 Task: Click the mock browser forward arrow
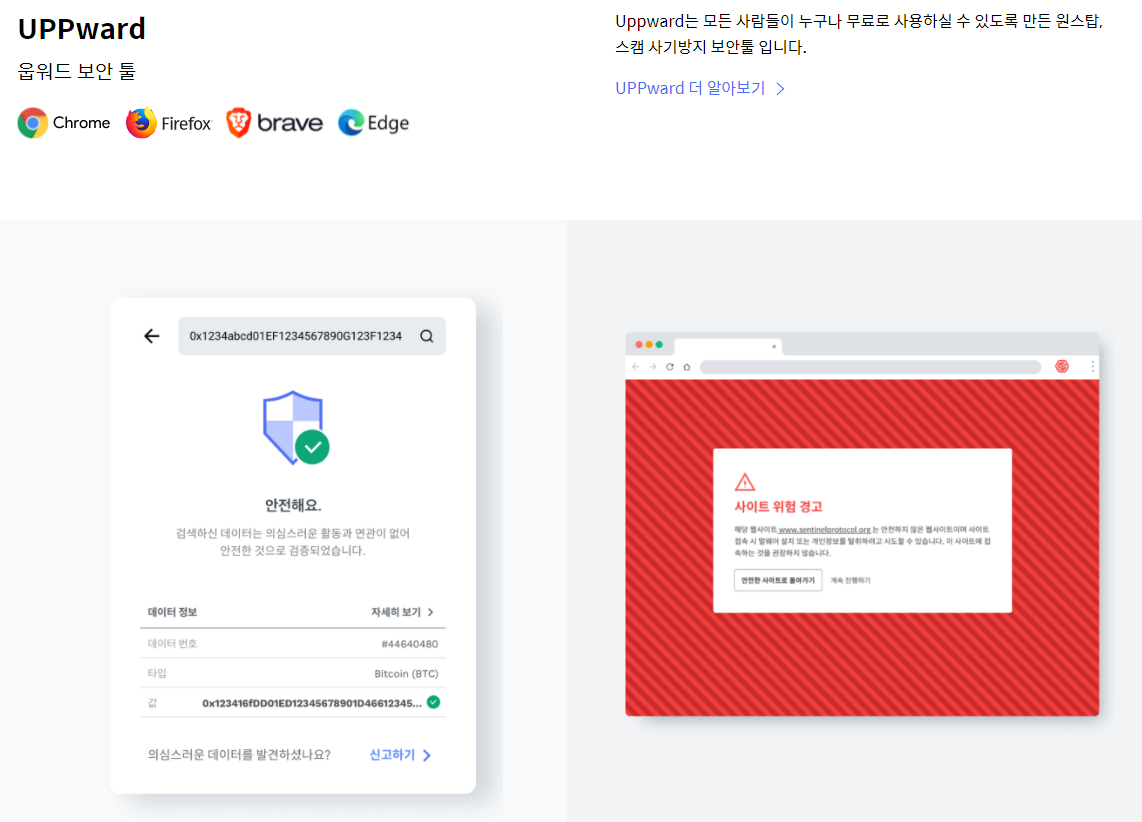653,367
